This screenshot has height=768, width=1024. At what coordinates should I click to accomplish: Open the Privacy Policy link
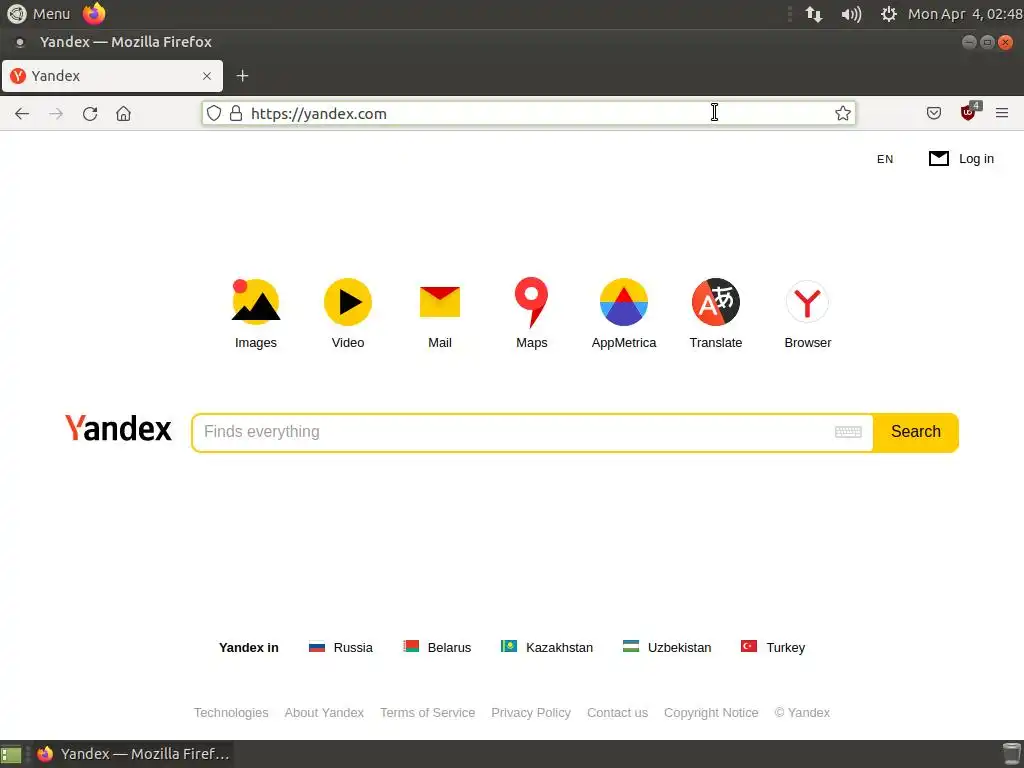point(531,712)
